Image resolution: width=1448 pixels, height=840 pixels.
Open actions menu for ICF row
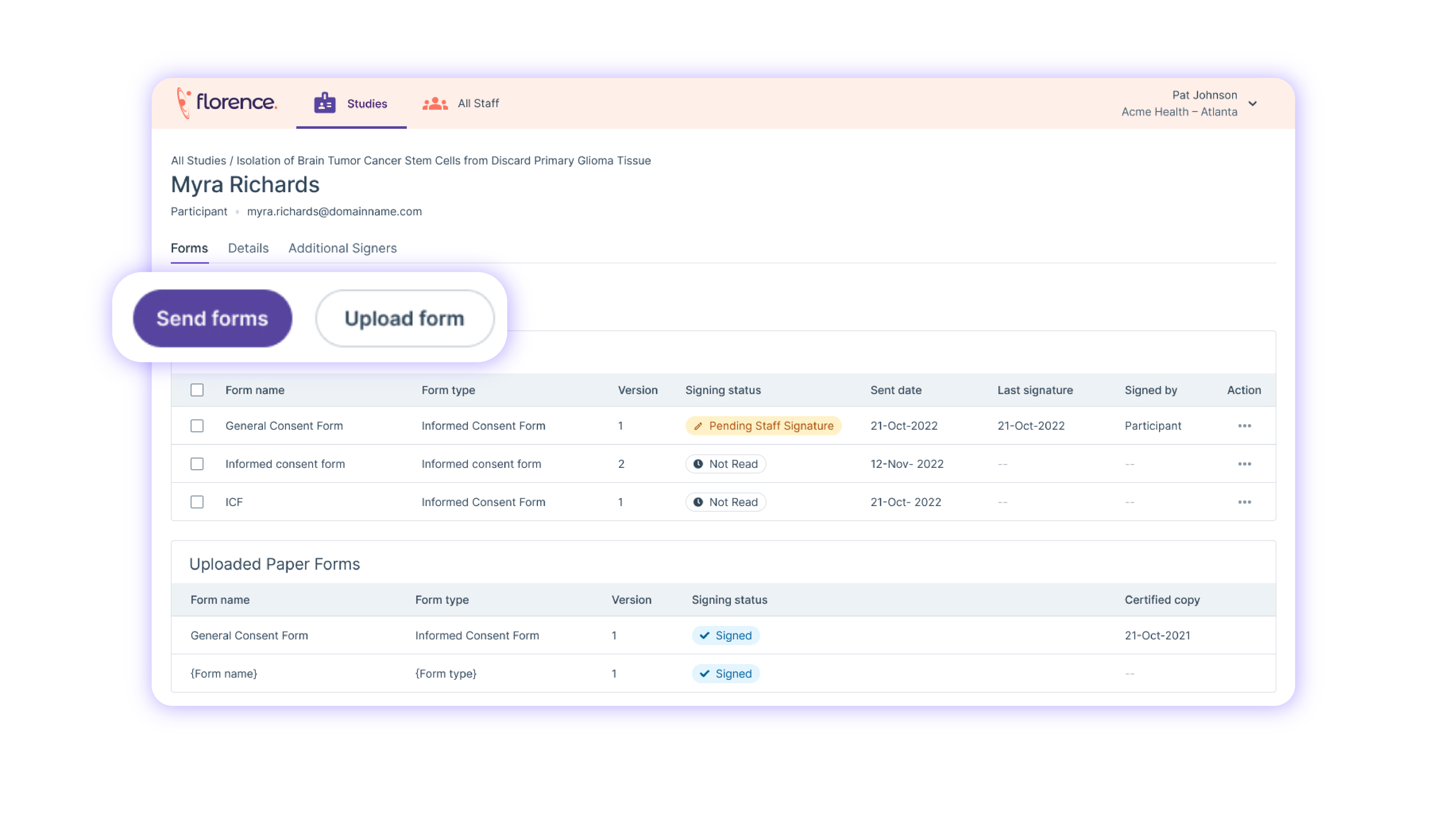click(1244, 502)
